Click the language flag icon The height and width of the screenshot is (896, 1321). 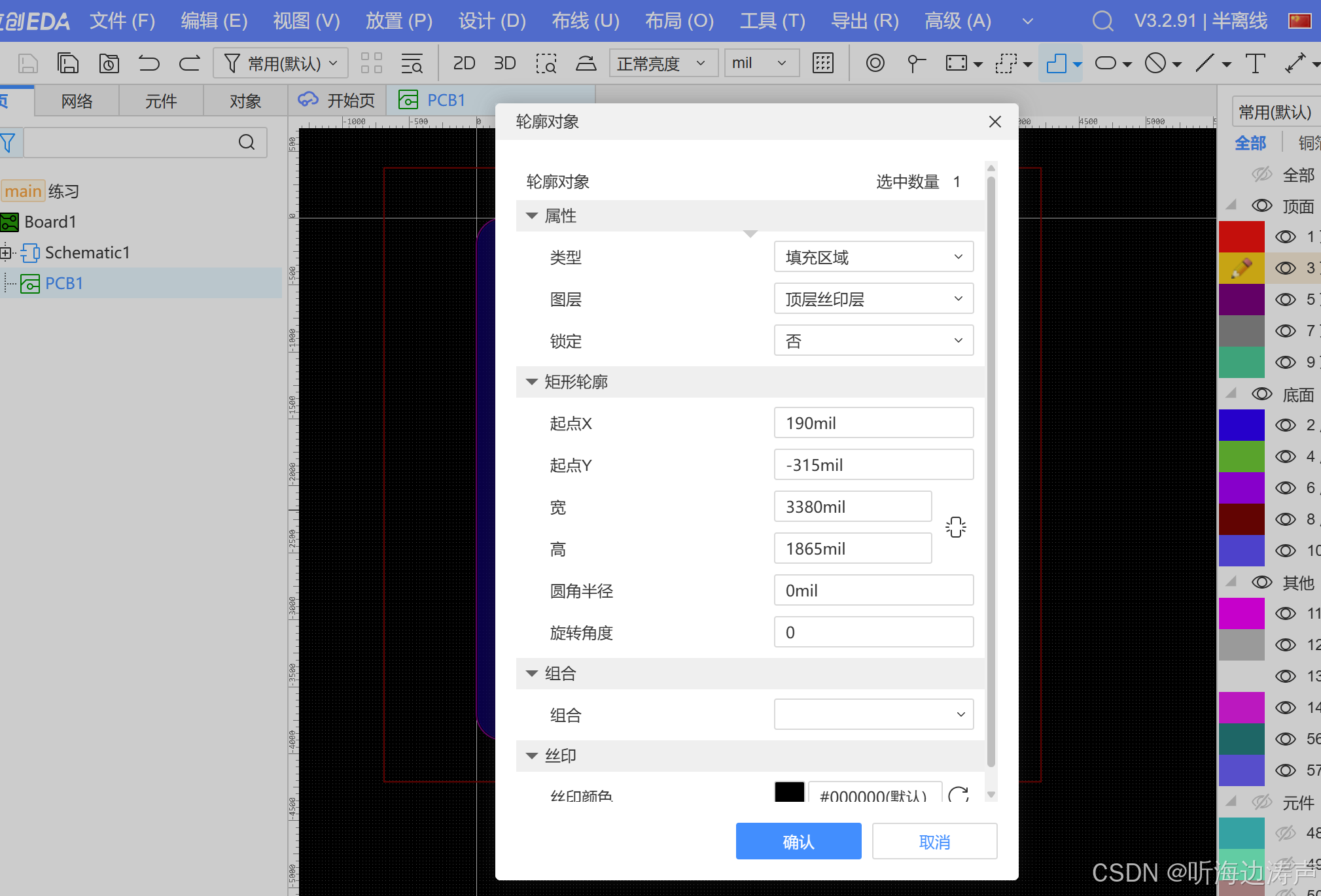(x=1299, y=21)
